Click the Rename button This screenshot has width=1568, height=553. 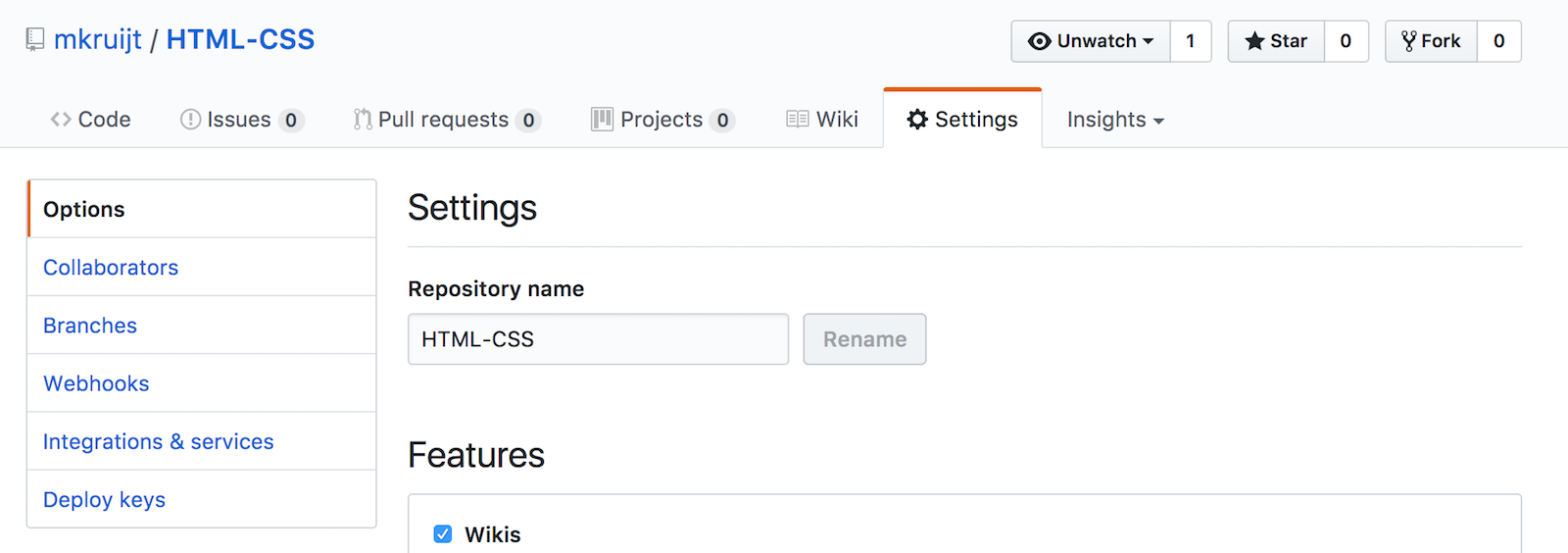[x=864, y=339]
